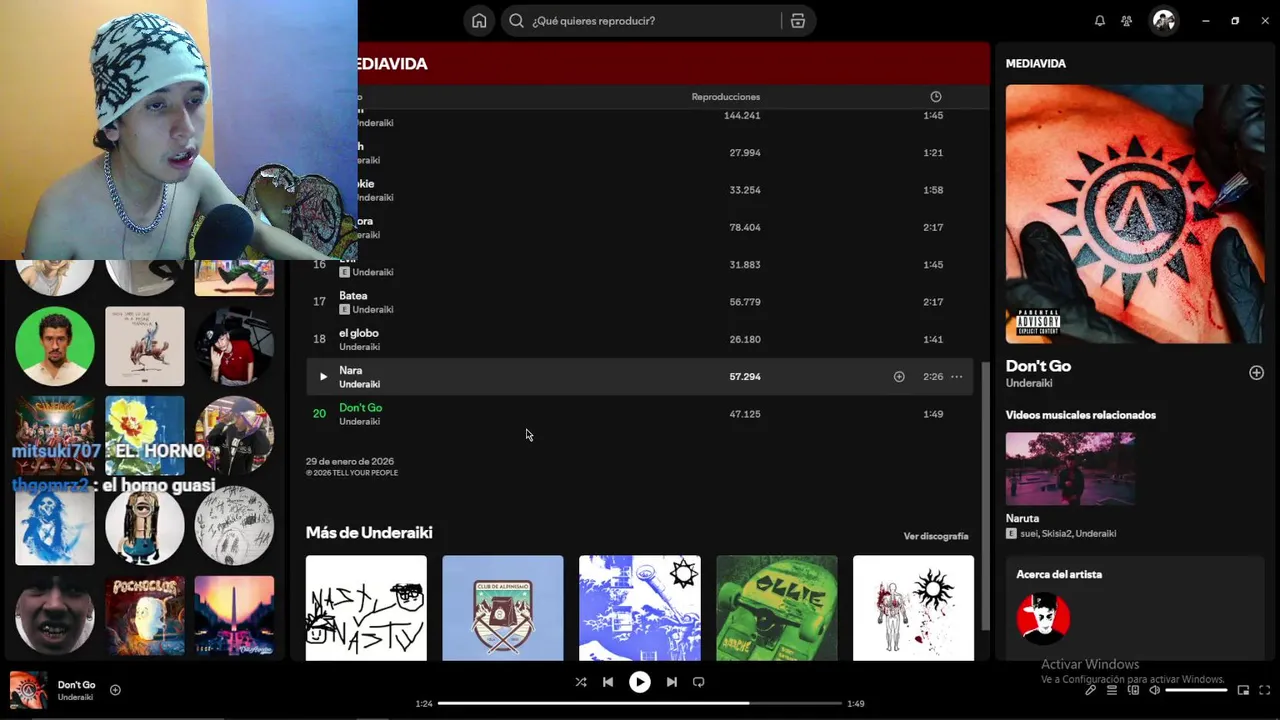Toggle shuffle playback
This screenshot has width=1280, height=720.
pos(581,682)
